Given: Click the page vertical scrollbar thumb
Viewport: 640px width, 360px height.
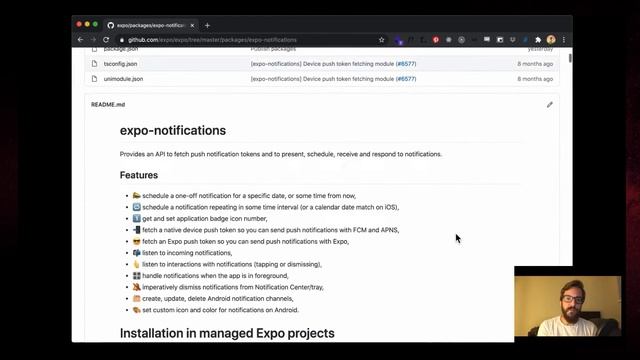Looking at the screenshot, I should tap(570, 58).
